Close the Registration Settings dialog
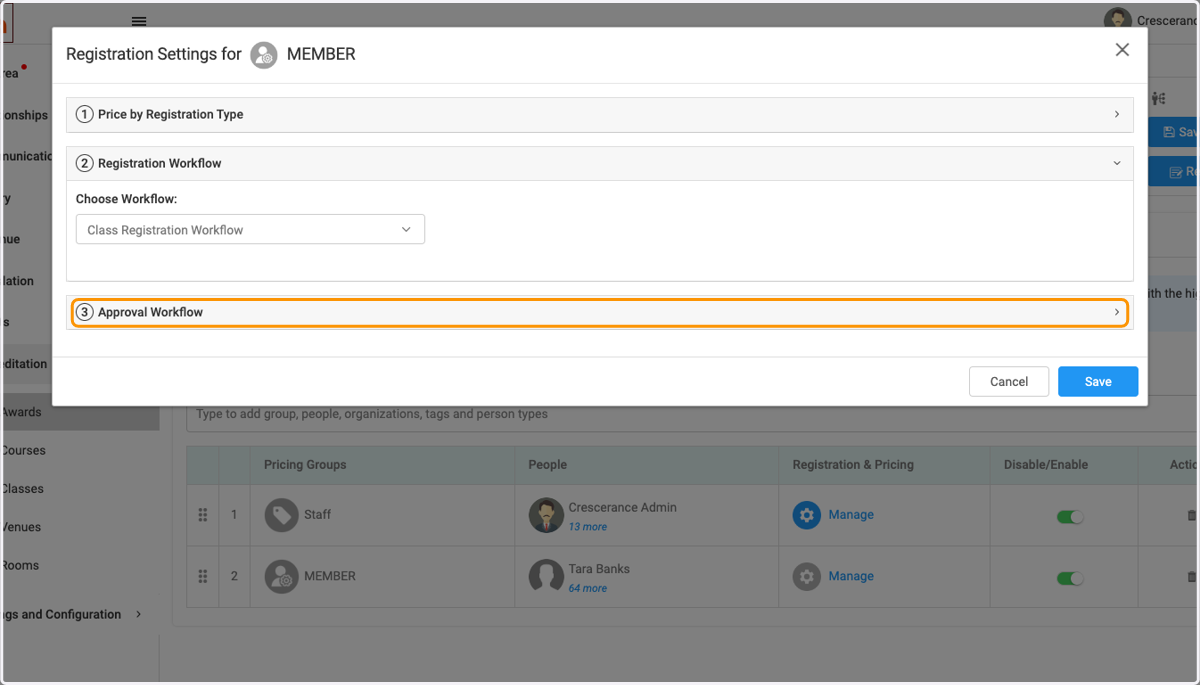 click(x=1122, y=50)
